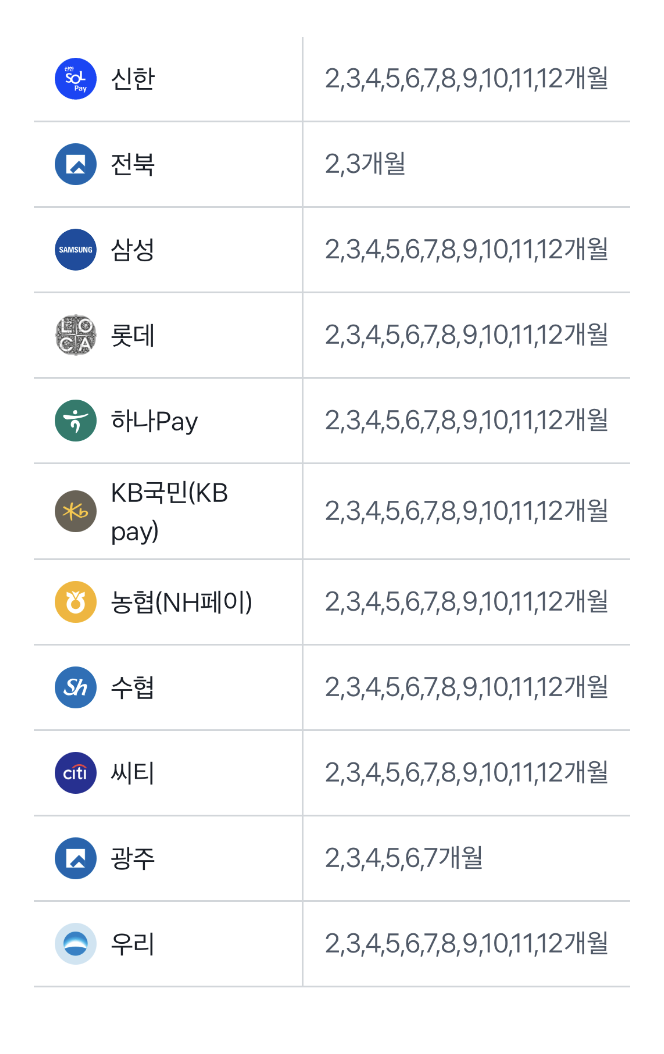Click the KB국민 star logo icon

click(x=75, y=511)
